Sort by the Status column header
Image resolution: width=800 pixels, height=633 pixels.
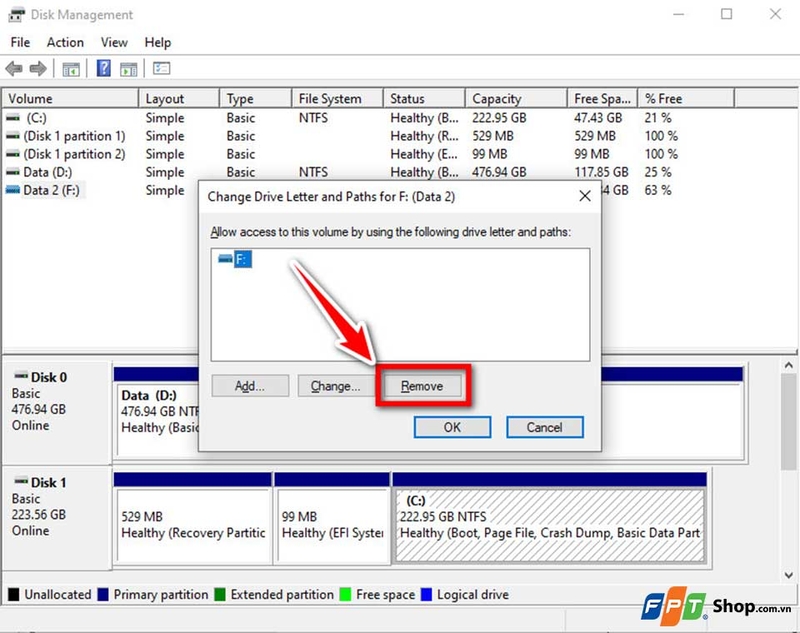click(x=424, y=98)
